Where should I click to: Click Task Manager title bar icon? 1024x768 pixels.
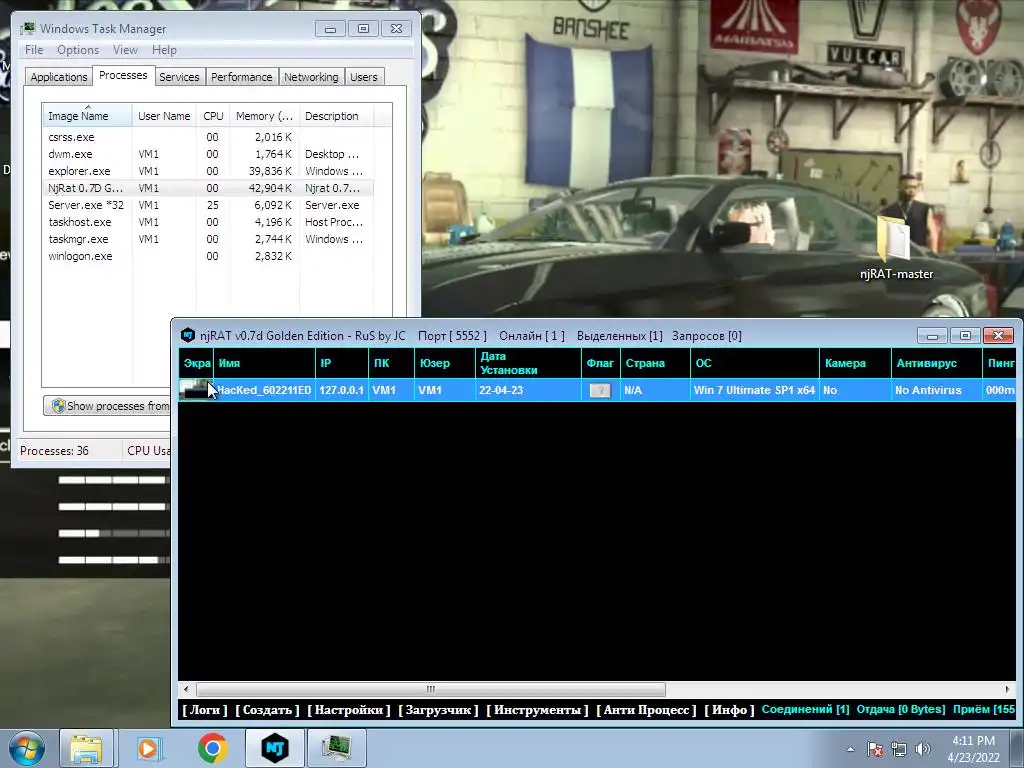coord(27,29)
